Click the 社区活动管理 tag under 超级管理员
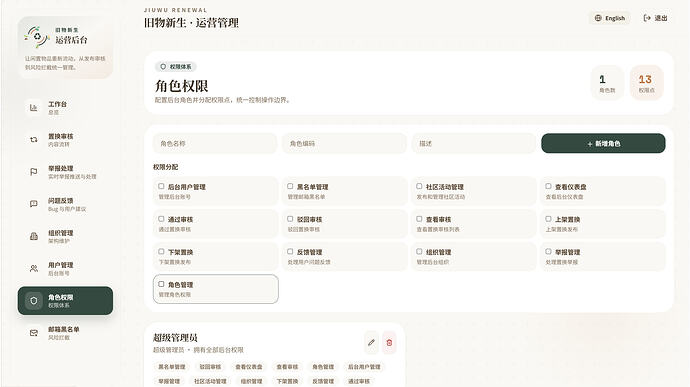The image size is (690, 387). pos(210,381)
